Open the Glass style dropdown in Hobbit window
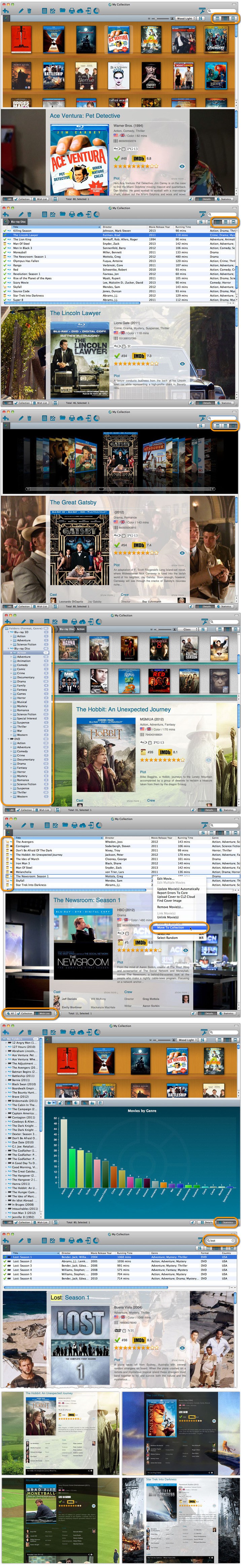Image resolution: width=241 pixels, height=1568 pixels. coord(189,629)
